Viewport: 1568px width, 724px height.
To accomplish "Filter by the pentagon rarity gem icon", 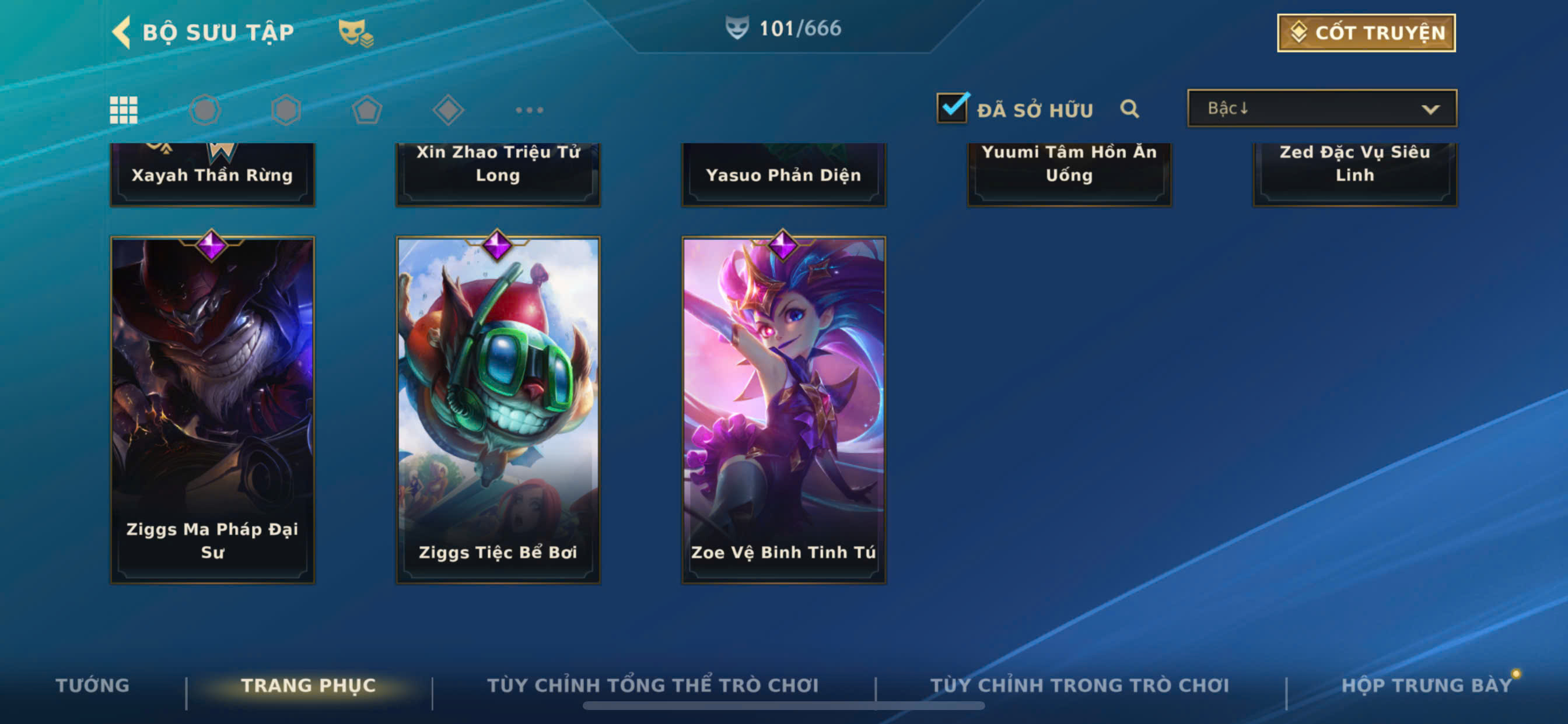I will coord(367,110).
